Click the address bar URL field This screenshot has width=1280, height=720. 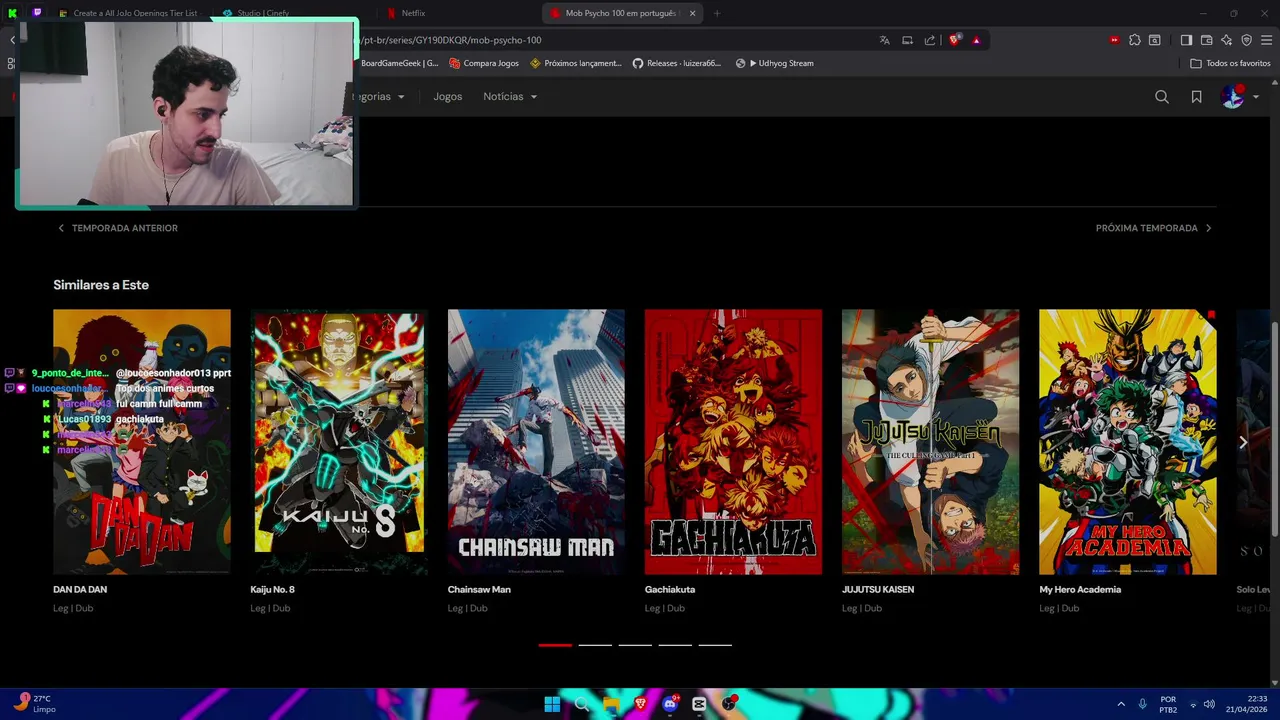click(610, 40)
